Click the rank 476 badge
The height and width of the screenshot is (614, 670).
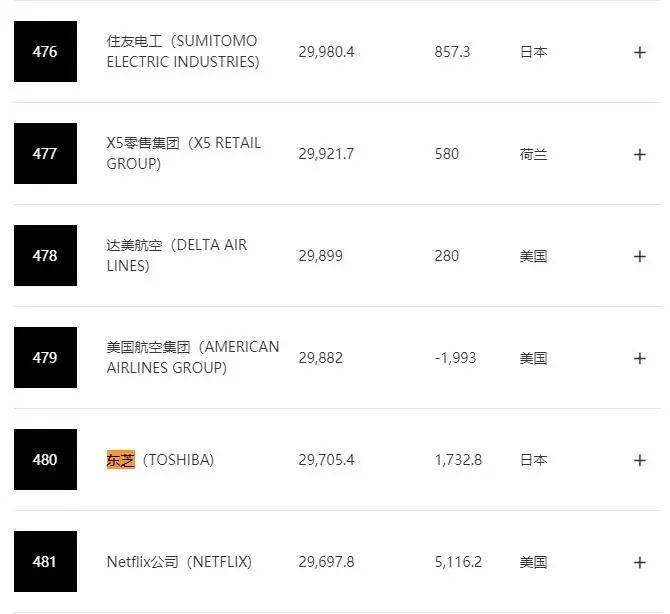pyautogui.click(x=45, y=52)
